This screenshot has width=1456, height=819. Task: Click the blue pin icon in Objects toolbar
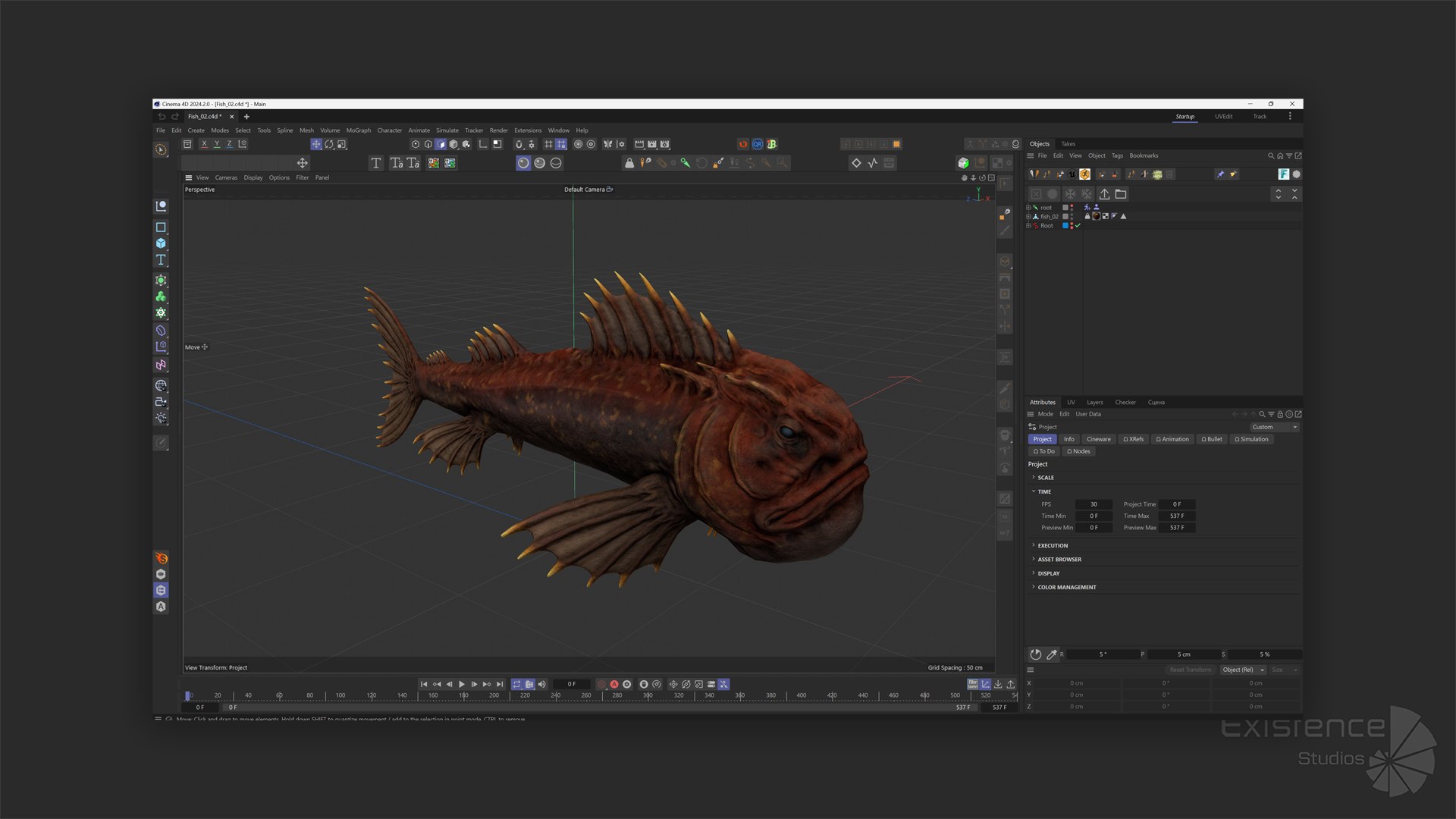[1220, 174]
